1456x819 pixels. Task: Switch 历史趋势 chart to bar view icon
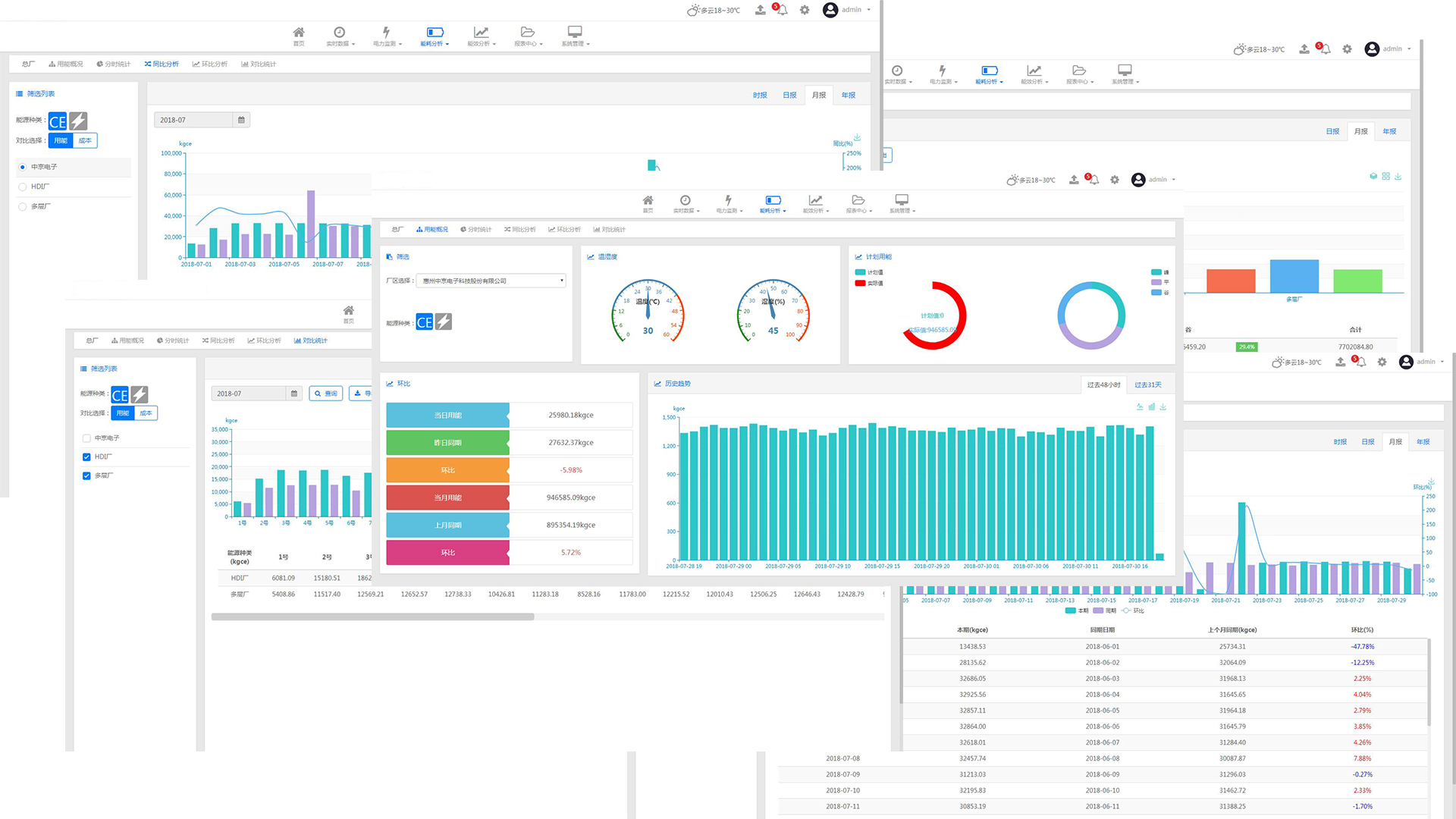point(1151,407)
